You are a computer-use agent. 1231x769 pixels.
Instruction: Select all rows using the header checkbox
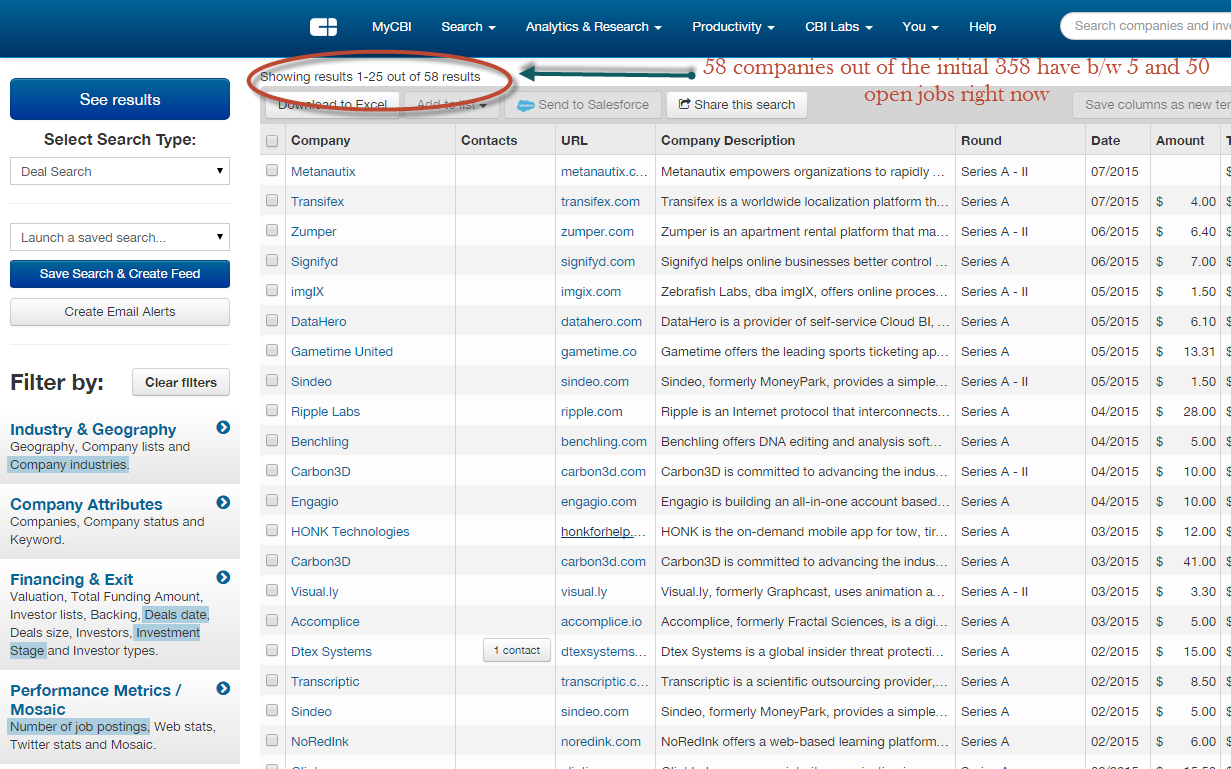coord(271,141)
